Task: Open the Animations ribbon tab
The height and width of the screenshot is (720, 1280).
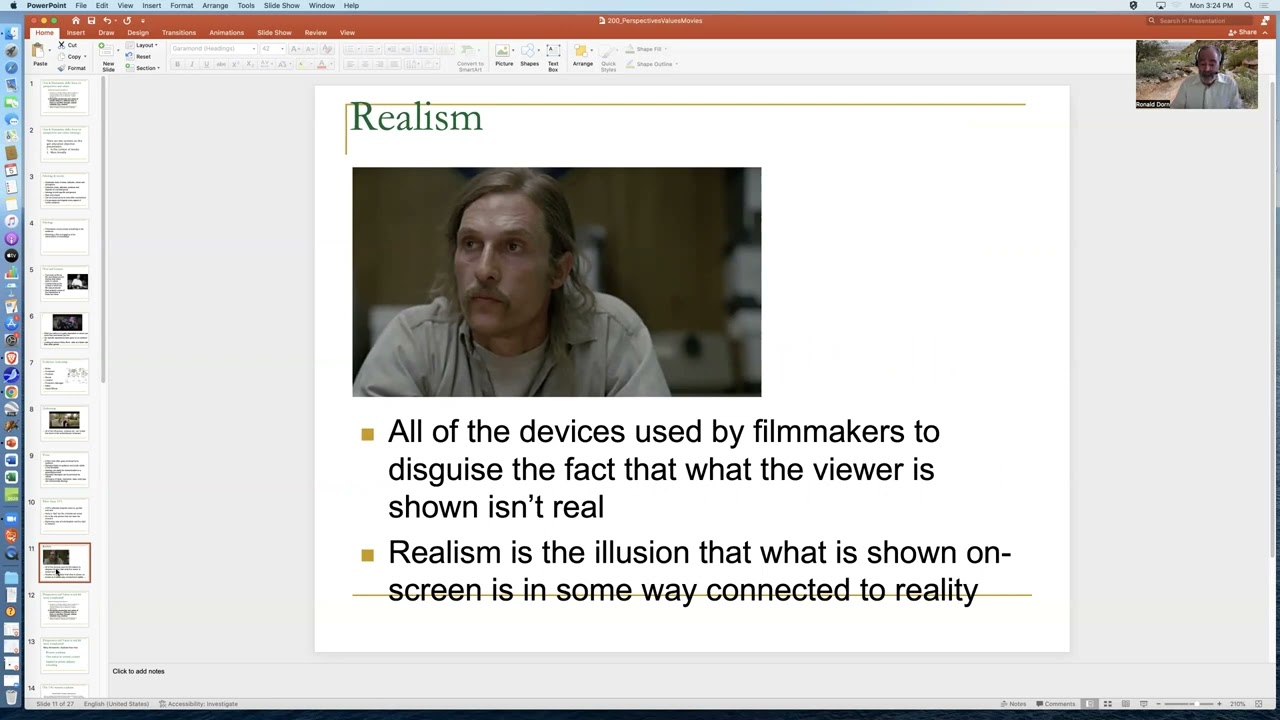Action: pyautogui.click(x=226, y=33)
